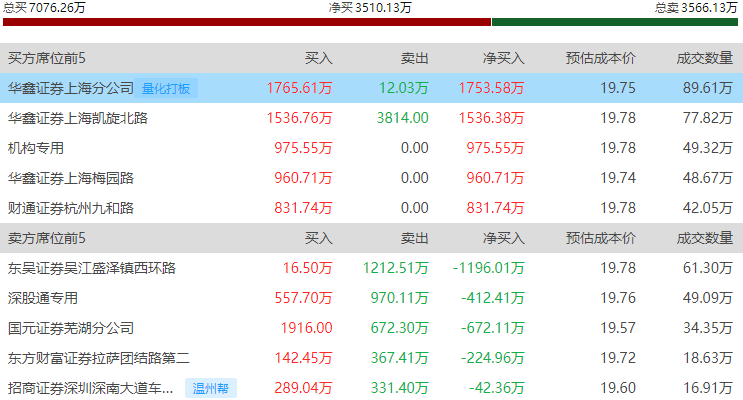
Task: Click buy amount 1916.00
Action: click(307, 327)
